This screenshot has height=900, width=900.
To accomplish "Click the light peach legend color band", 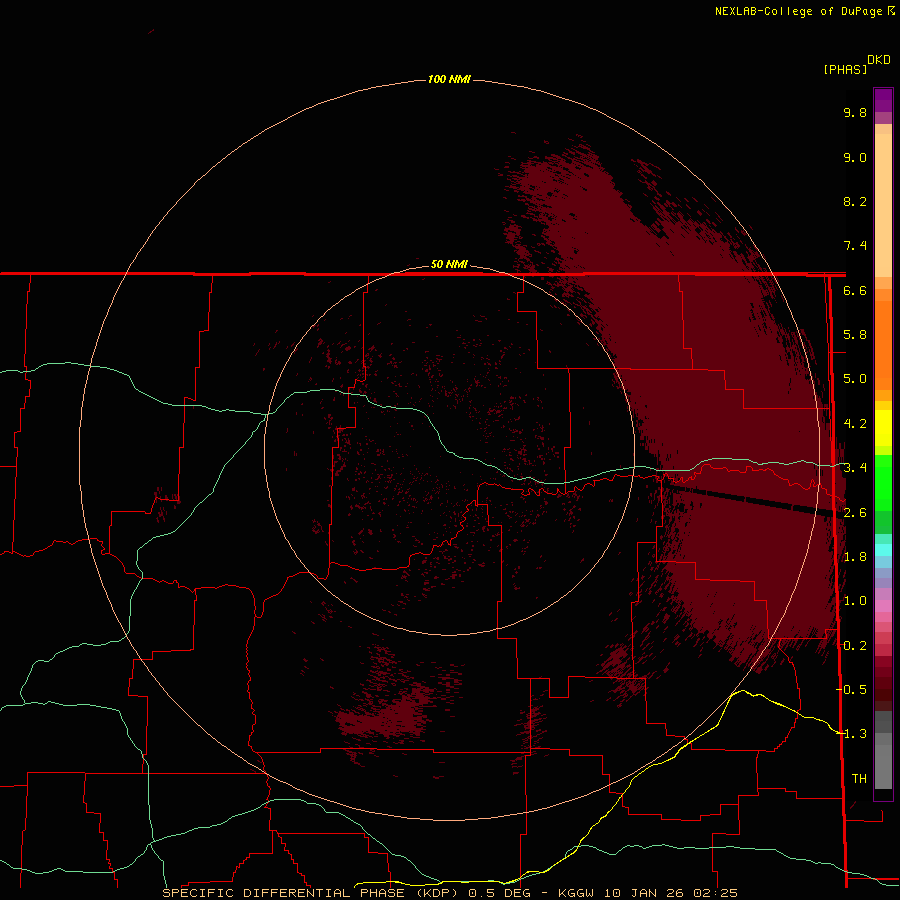I will pyautogui.click(x=883, y=205).
